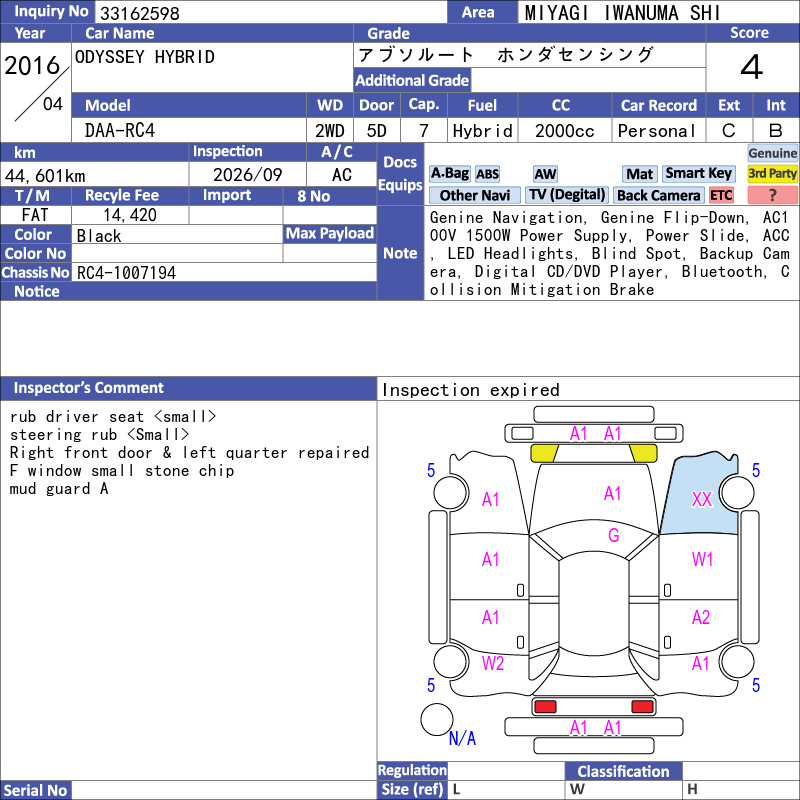Viewport: 800px width, 800px height.
Task: Click the Back Camera equipment badge
Action: click(658, 195)
